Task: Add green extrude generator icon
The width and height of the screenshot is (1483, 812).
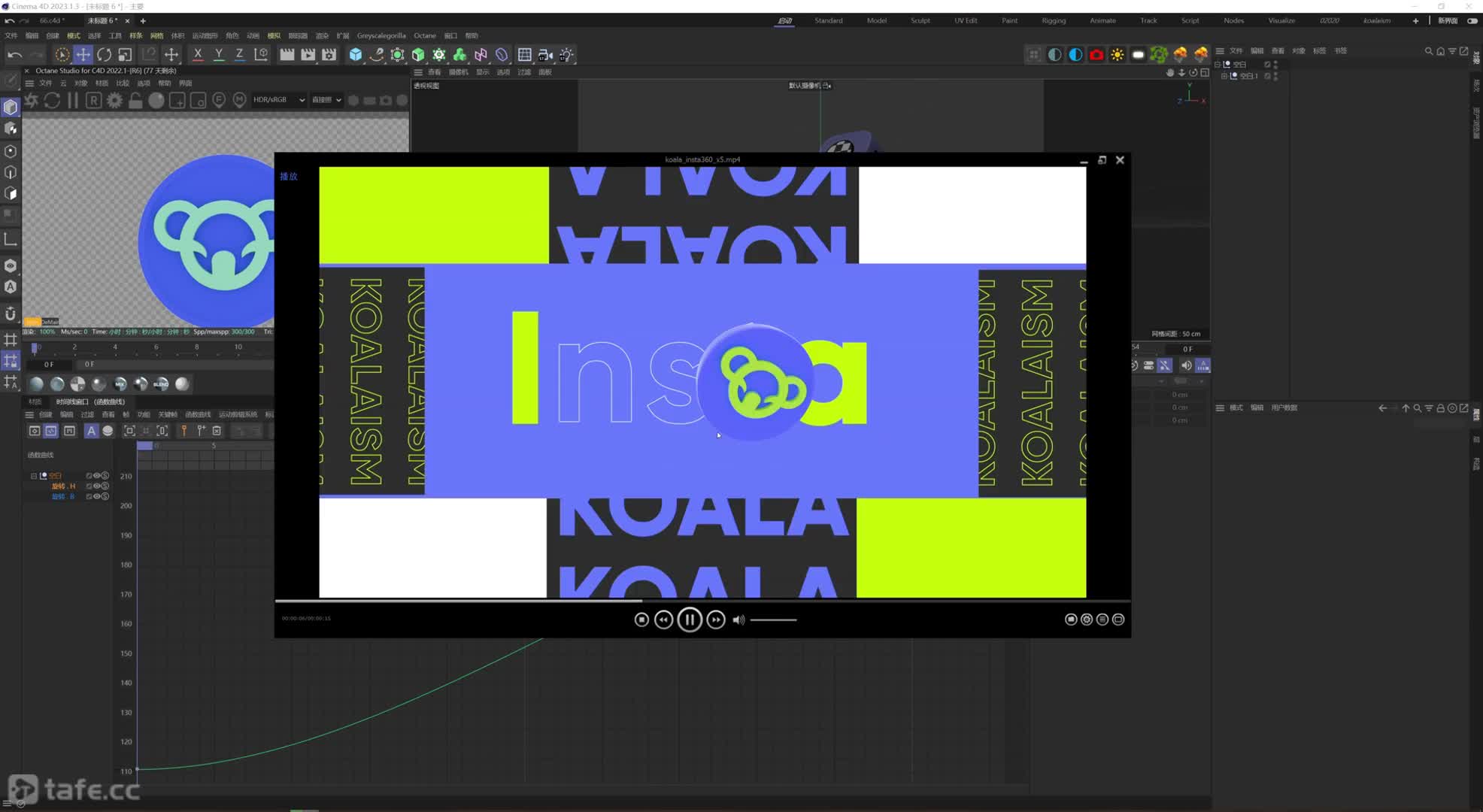Action: [x=418, y=54]
